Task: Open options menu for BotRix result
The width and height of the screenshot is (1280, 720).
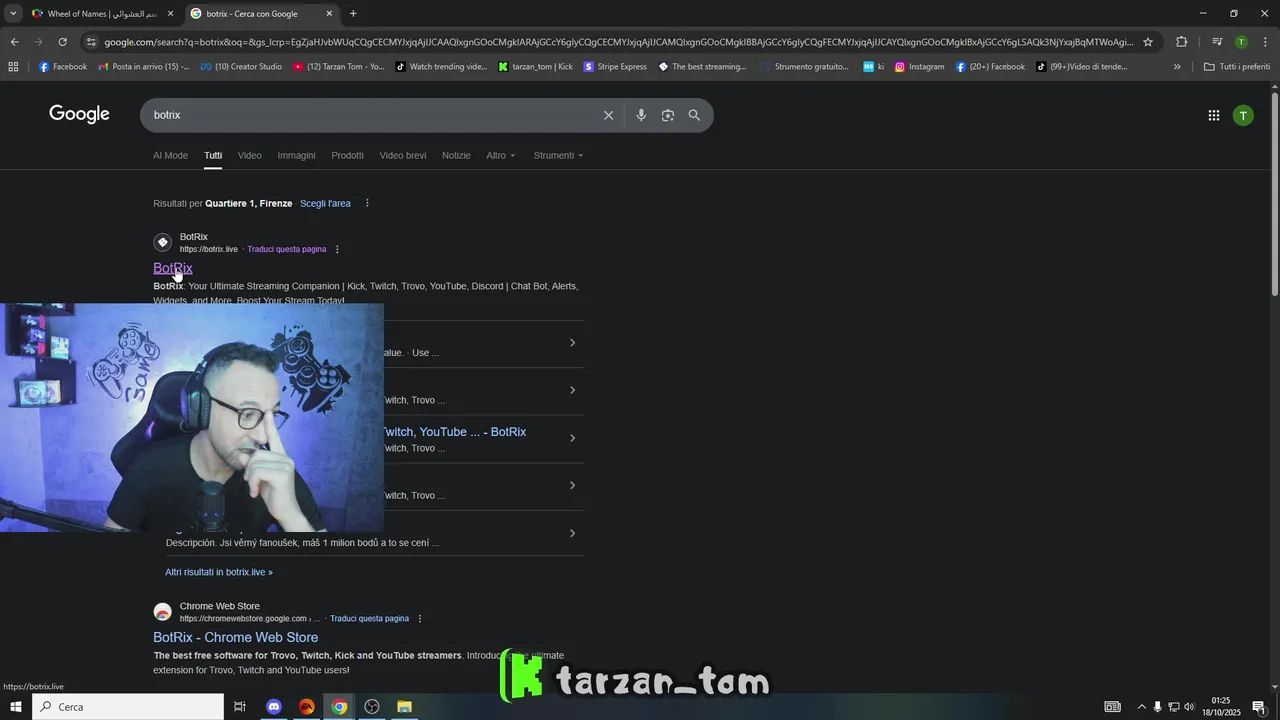Action: [x=337, y=249]
